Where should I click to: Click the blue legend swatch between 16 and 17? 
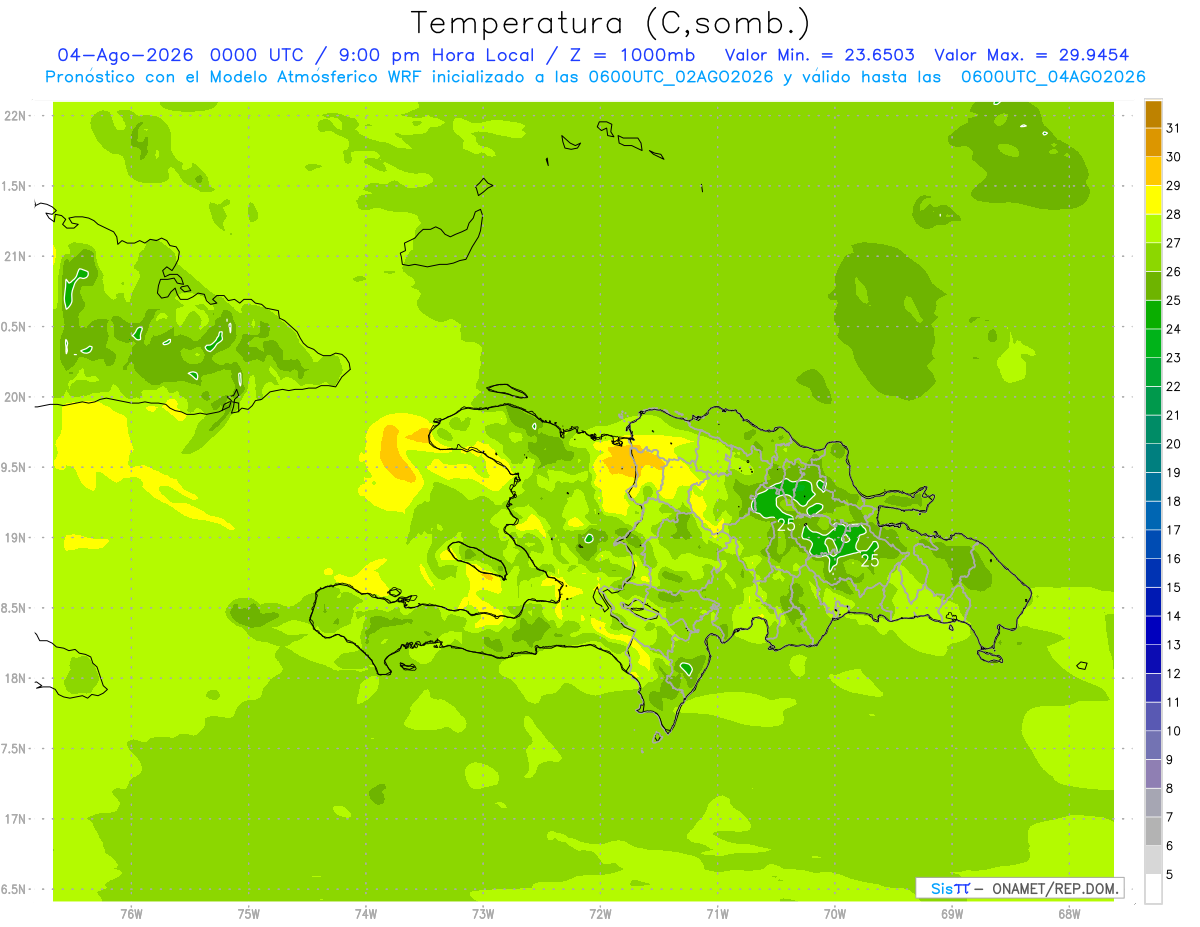[x=1153, y=545]
